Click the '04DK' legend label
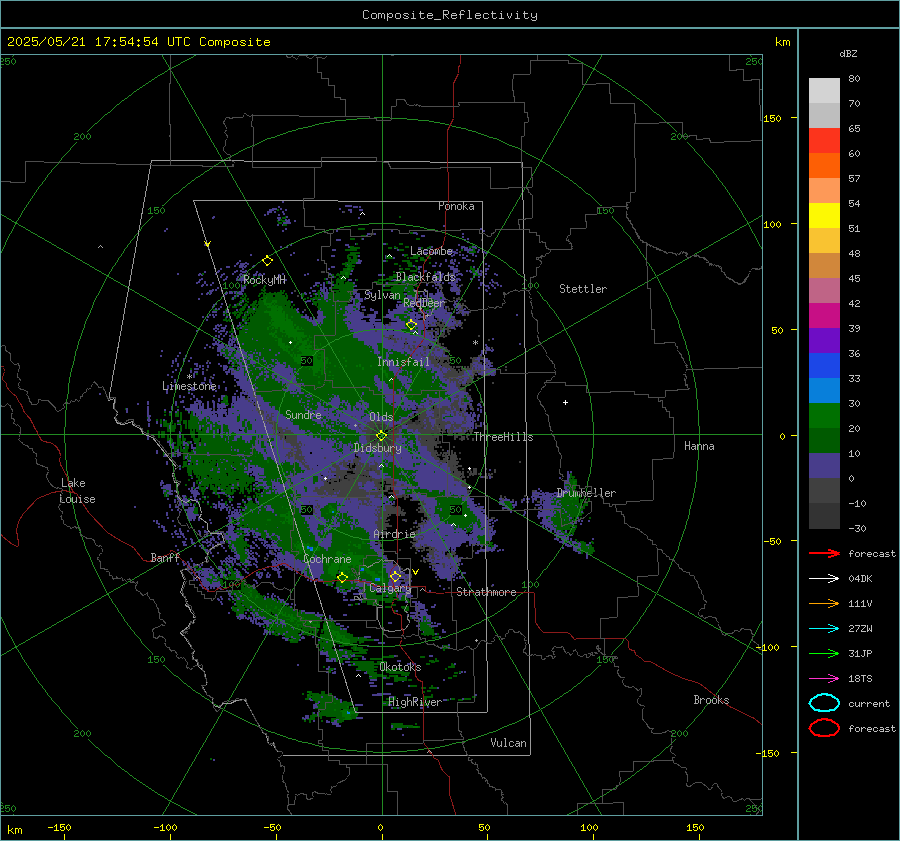The width and height of the screenshot is (900, 841). (x=860, y=578)
